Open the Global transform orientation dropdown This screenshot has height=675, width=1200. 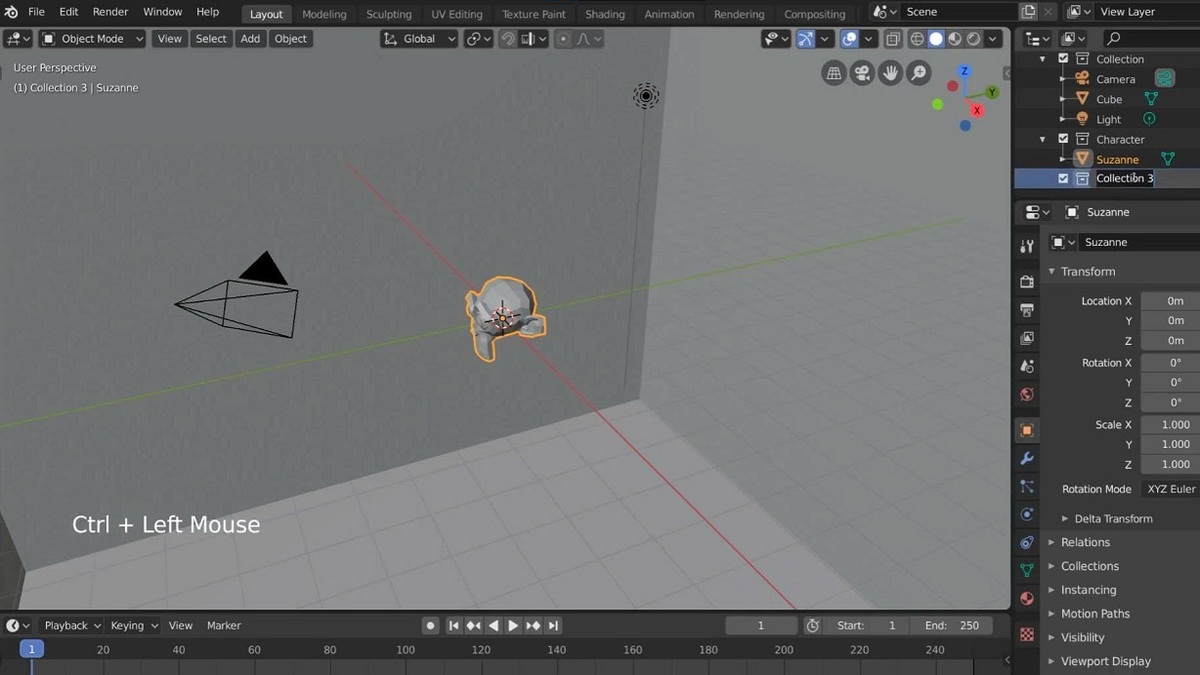419,39
